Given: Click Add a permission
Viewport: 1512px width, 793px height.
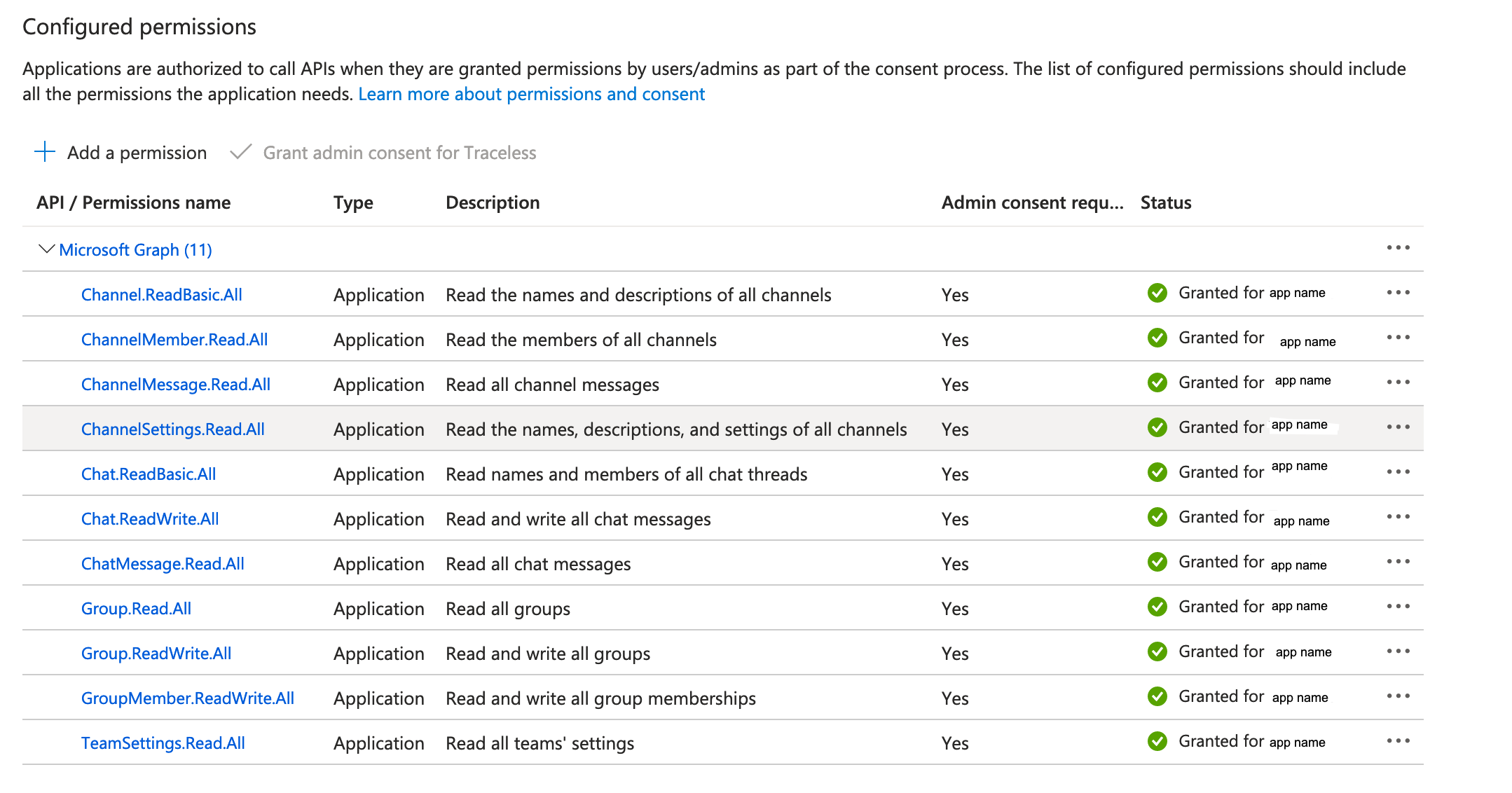Looking at the screenshot, I should (x=137, y=152).
